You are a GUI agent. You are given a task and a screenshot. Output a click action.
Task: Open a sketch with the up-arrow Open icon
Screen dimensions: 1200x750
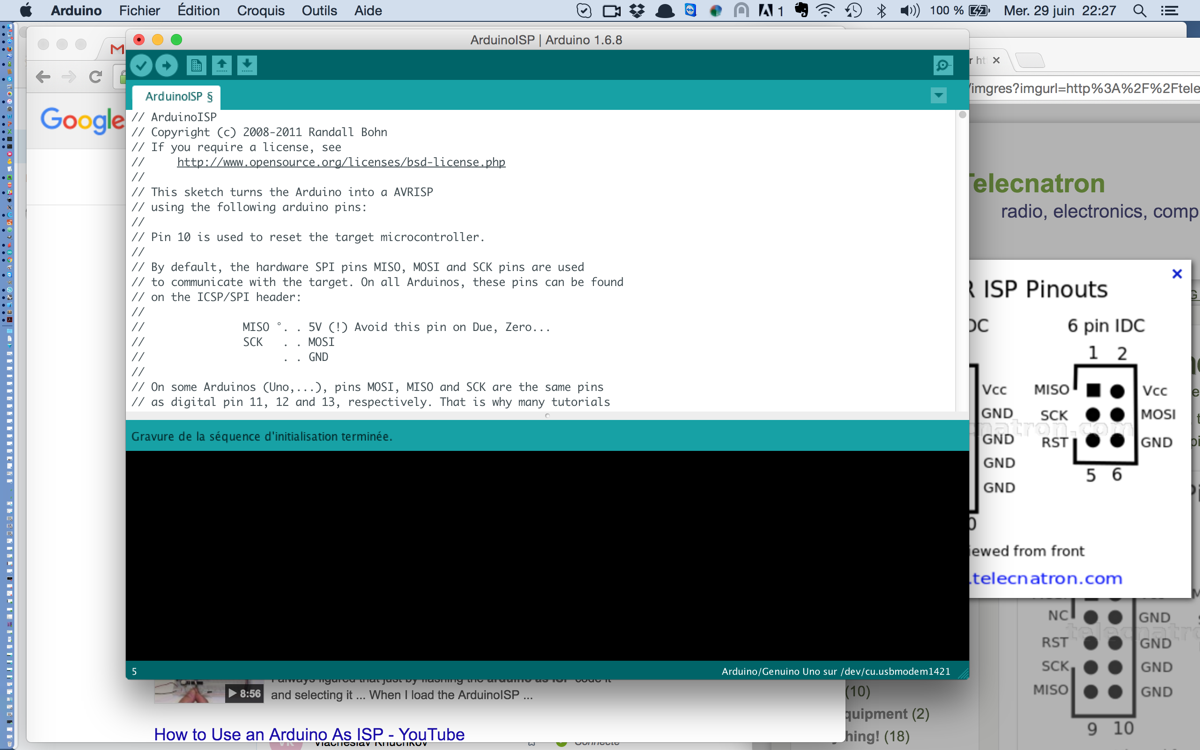222,65
